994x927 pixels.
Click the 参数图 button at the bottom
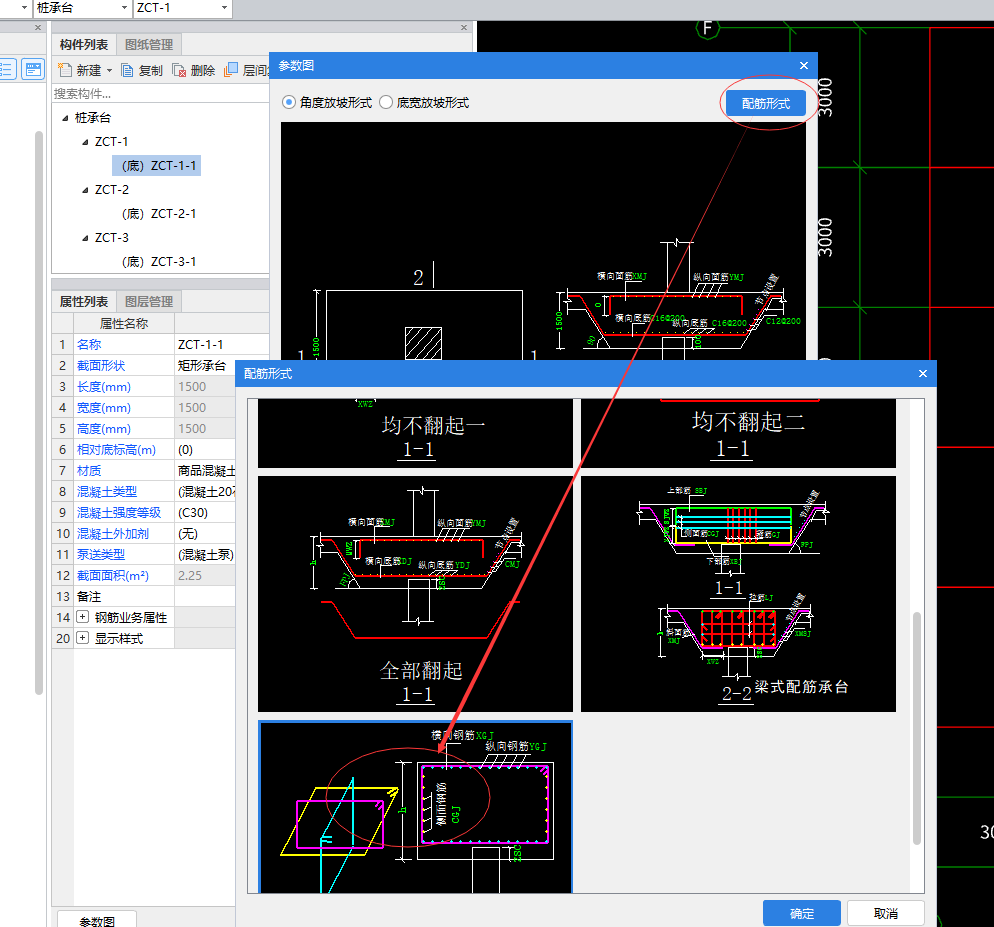pos(97,919)
